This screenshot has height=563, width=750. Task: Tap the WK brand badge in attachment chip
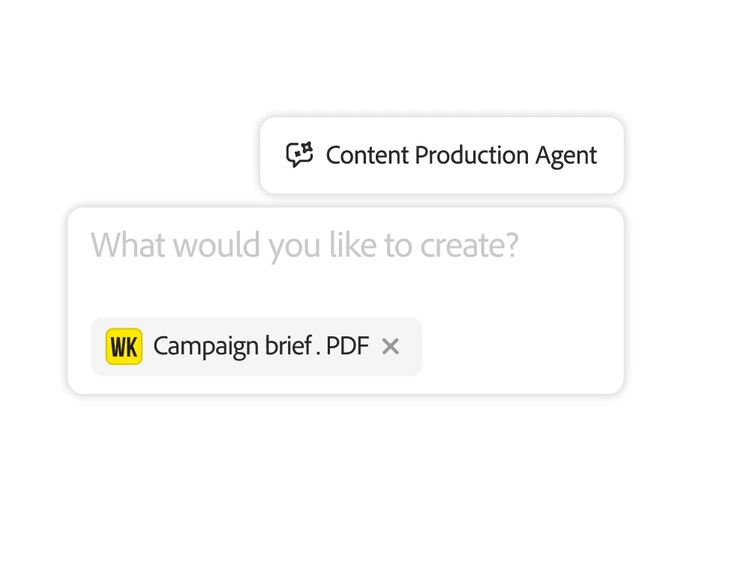click(124, 346)
